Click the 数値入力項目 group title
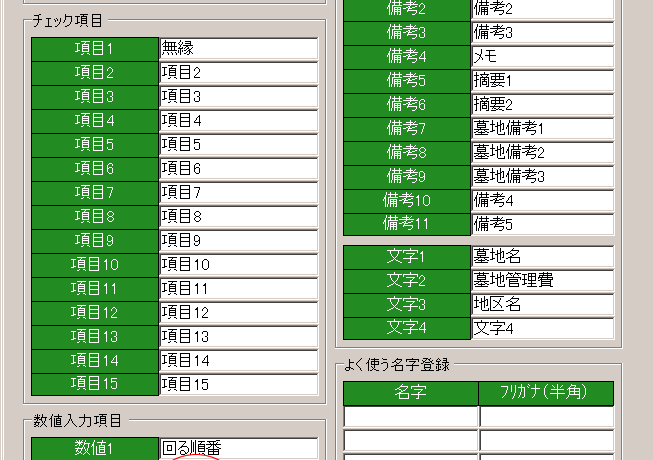This screenshot has height=460, width=653. coord(77,421)
